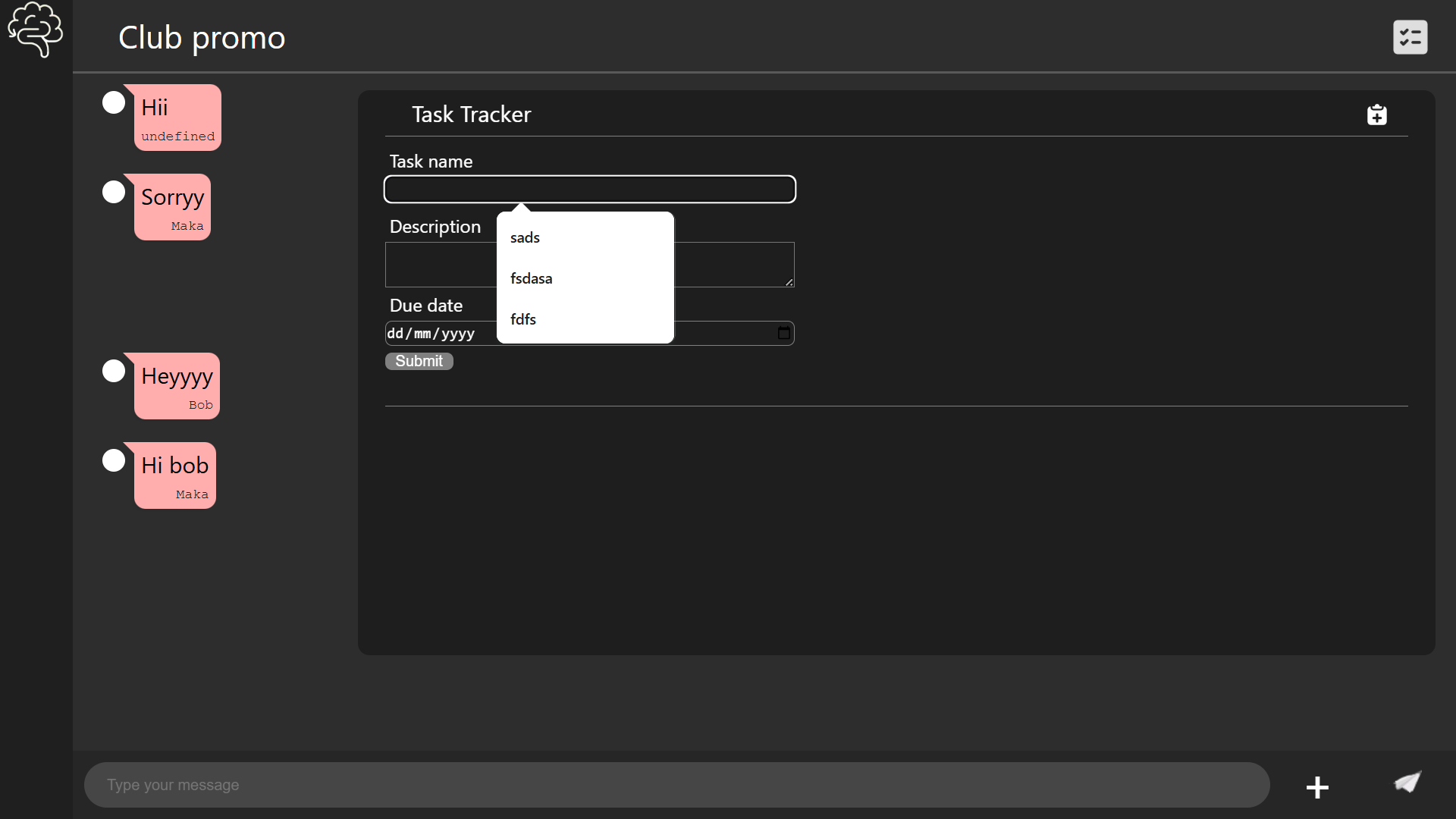Viewport: 1456px width, 819px height.
Task: Pick 'fdfs' suggestion option
Action: click(x=523, y=320)
